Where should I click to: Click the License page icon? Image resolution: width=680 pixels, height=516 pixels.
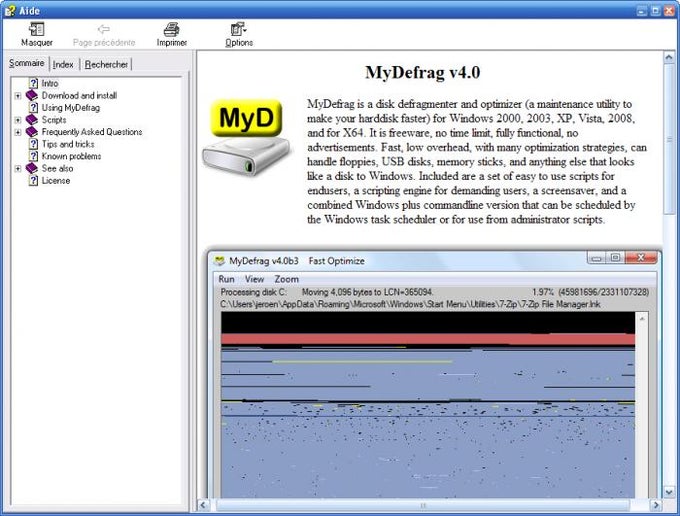click(x=33, y=180)
